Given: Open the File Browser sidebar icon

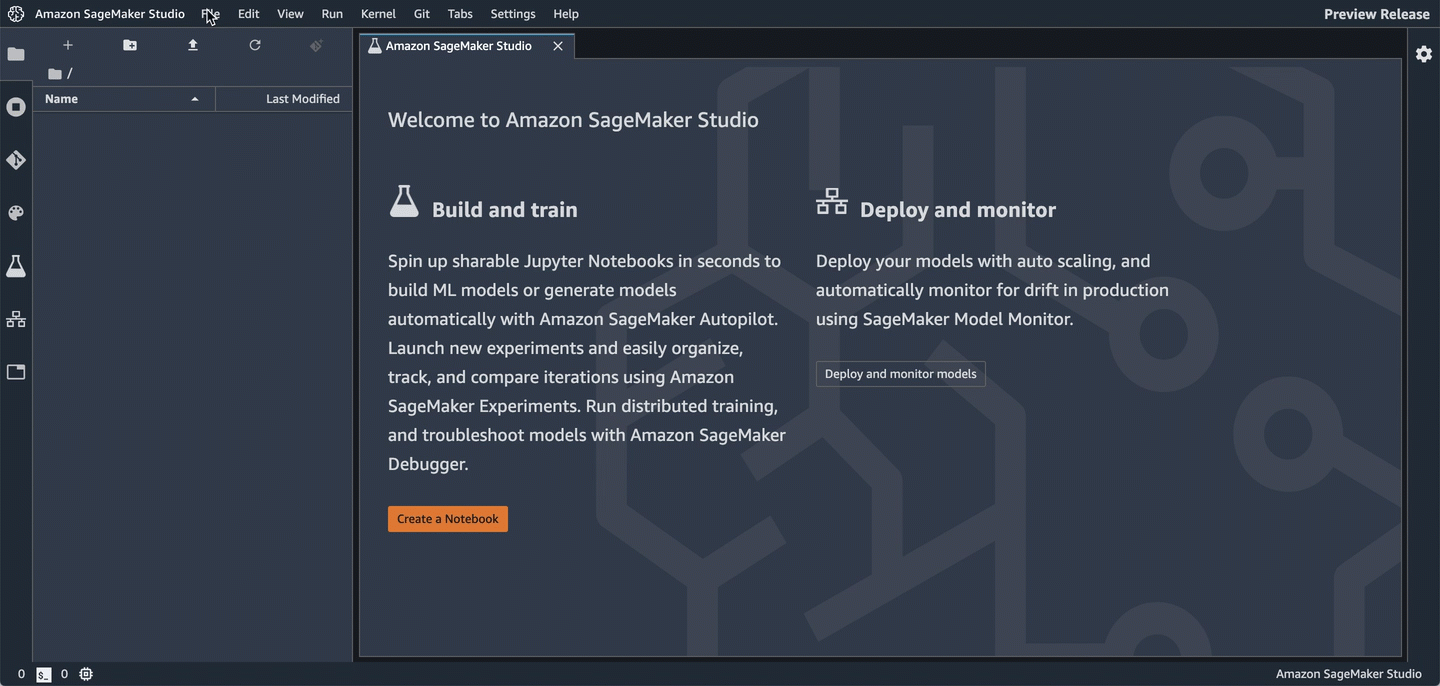Looking at the screenshot, I should coord(16,54).
